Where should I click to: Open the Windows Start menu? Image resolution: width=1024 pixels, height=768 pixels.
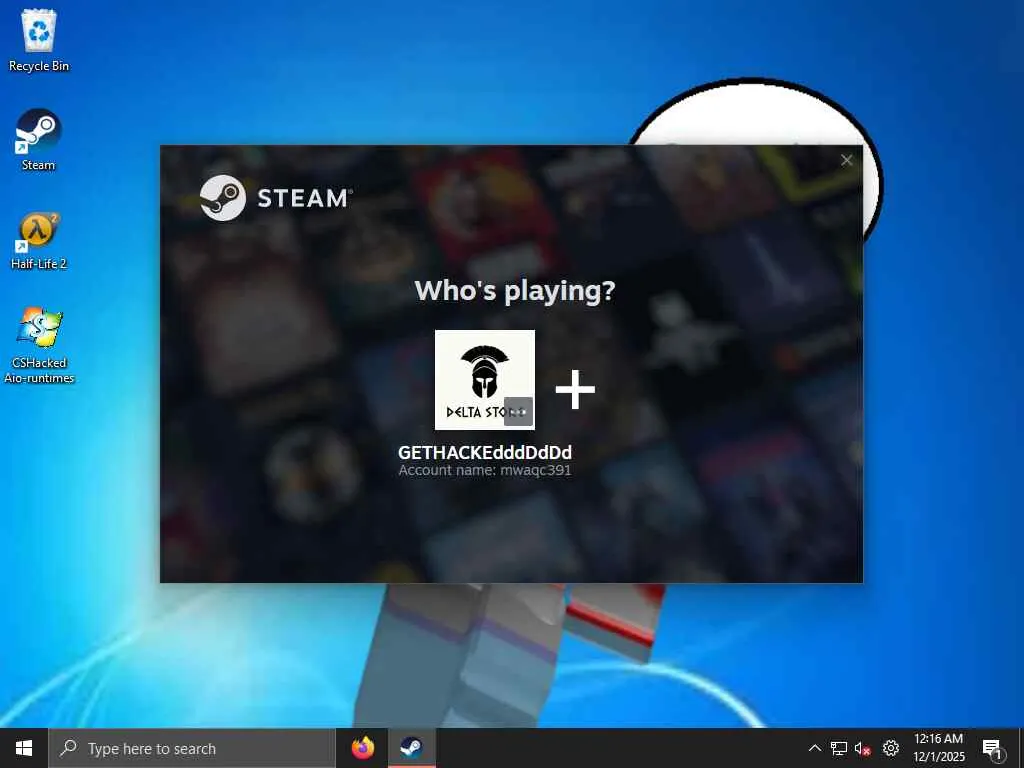24,748
